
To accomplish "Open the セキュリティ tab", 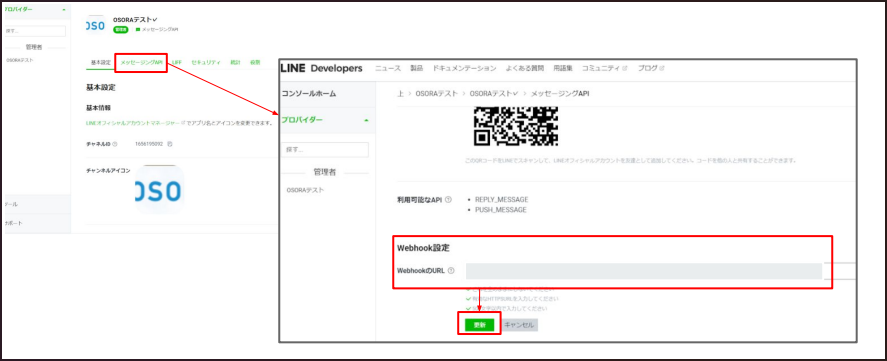I will tap(206, 62).
